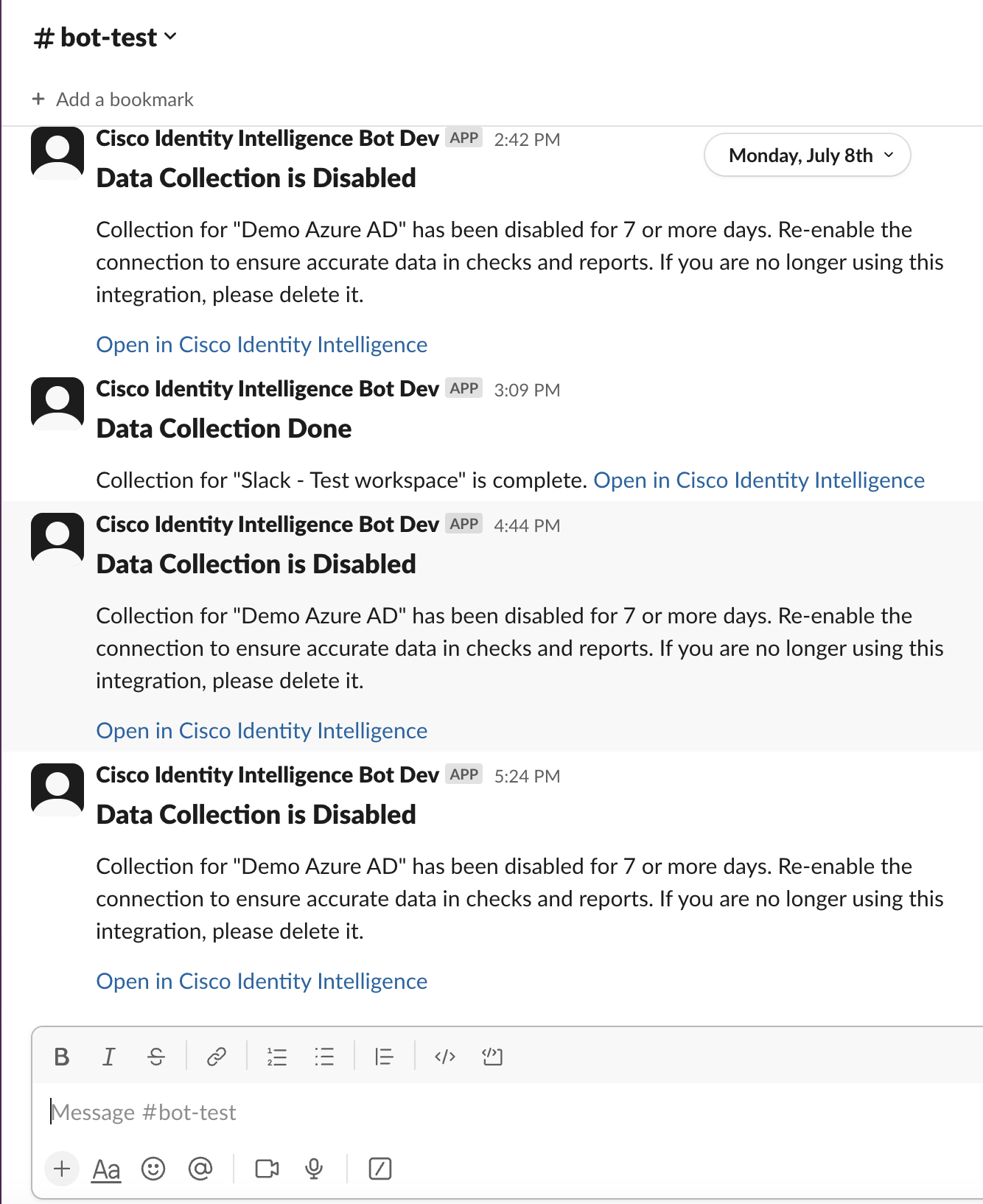Click the Message #bot-test input field
This screenshot has width=983, height=1204.
508,1112
